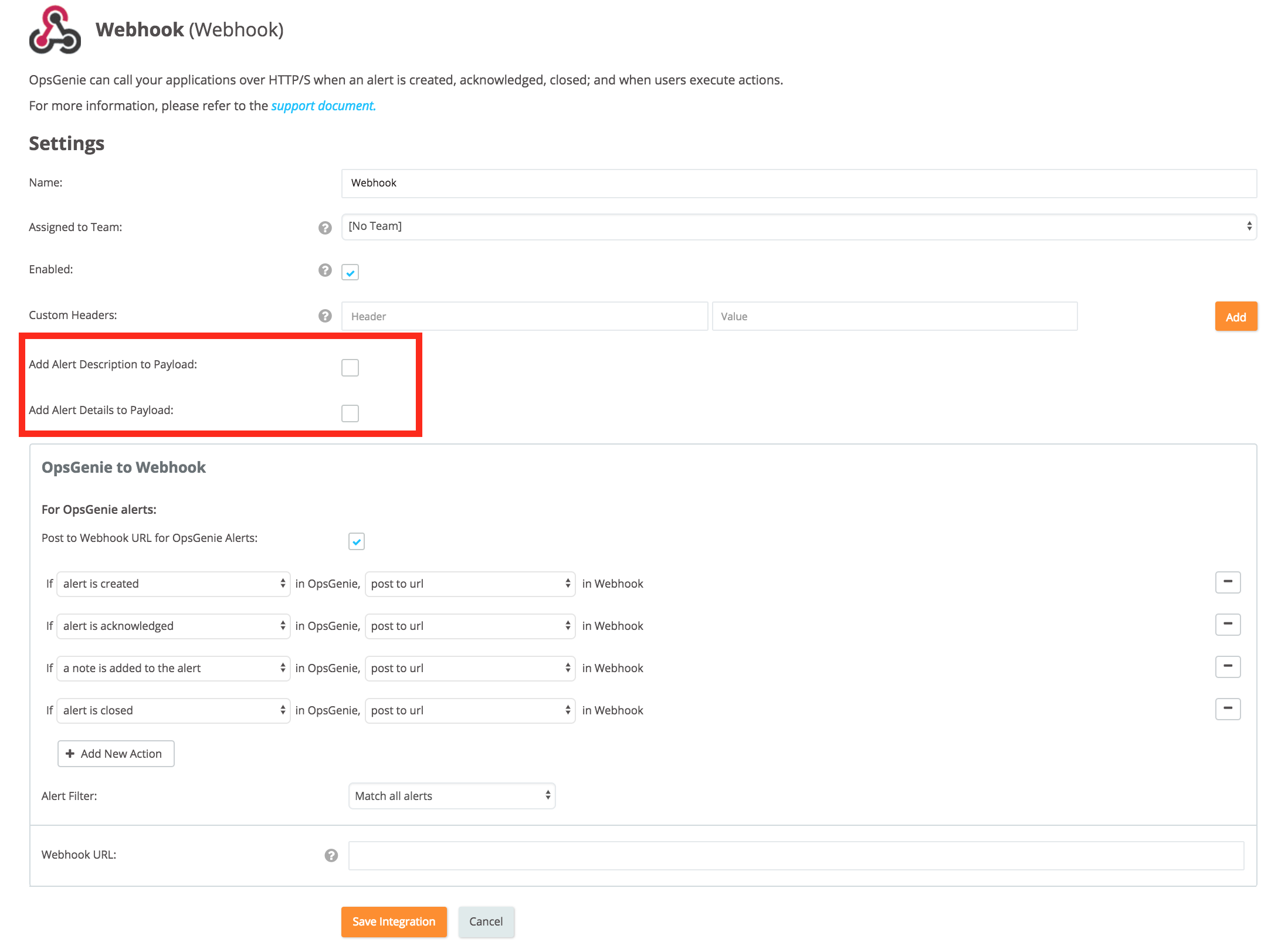Image resolution: width=1288 pixels, height=949 pixels.
Task: Click Add New Action button
Action: 116,754
